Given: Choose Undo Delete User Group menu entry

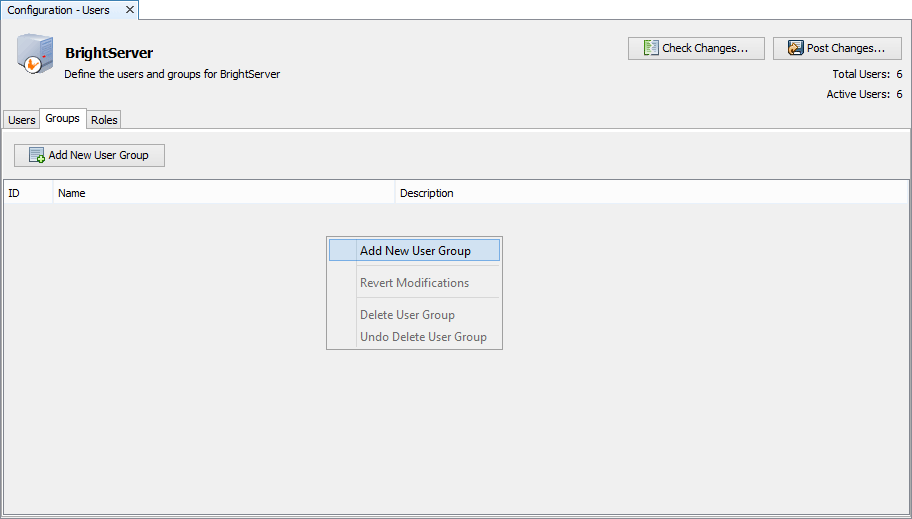Looking at the screenshot, I should [423, 337].
